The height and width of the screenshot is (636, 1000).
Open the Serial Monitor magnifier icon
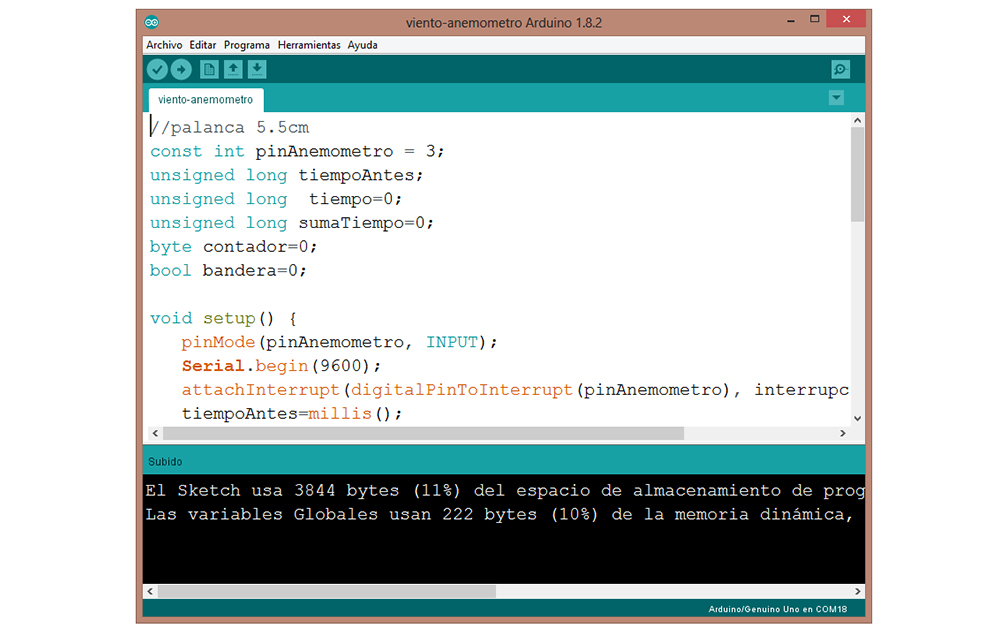pyautogui.click(x=840, y=69)
